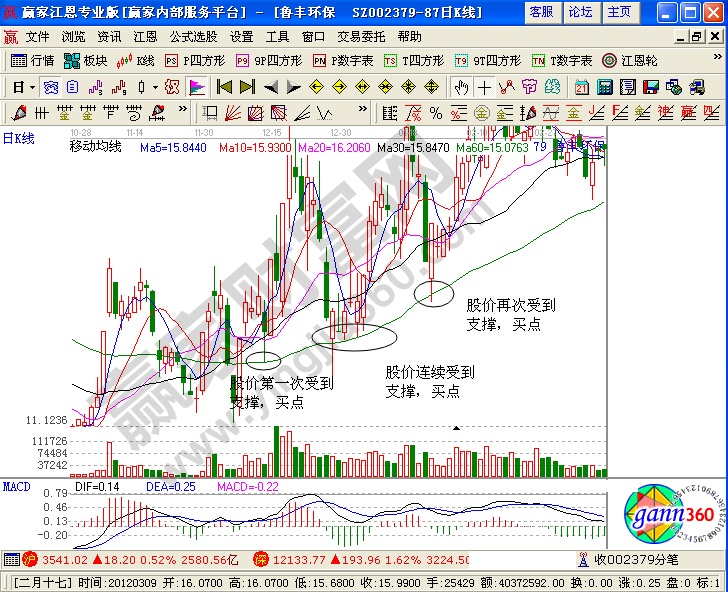Click the 客服 customer service button
728x592 pixels.
click(541, 12)
